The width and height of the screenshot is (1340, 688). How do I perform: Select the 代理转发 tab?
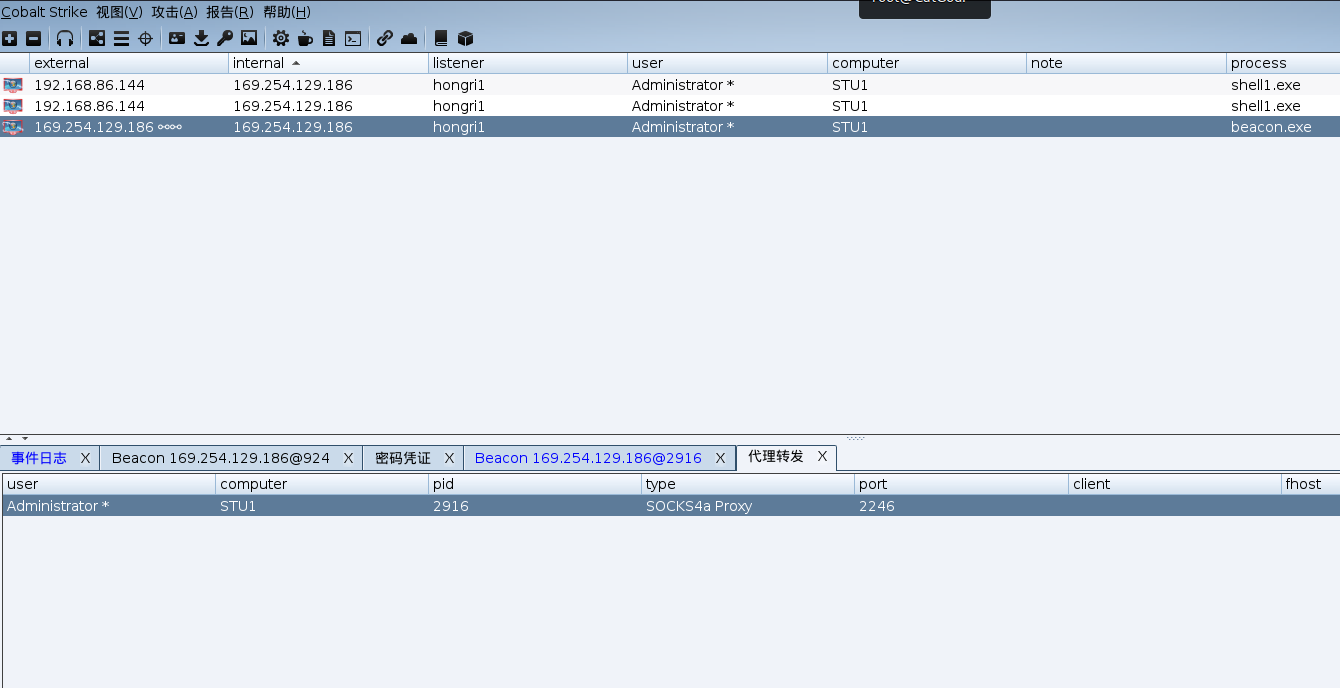pyautogui.click(x=776, y=456)
